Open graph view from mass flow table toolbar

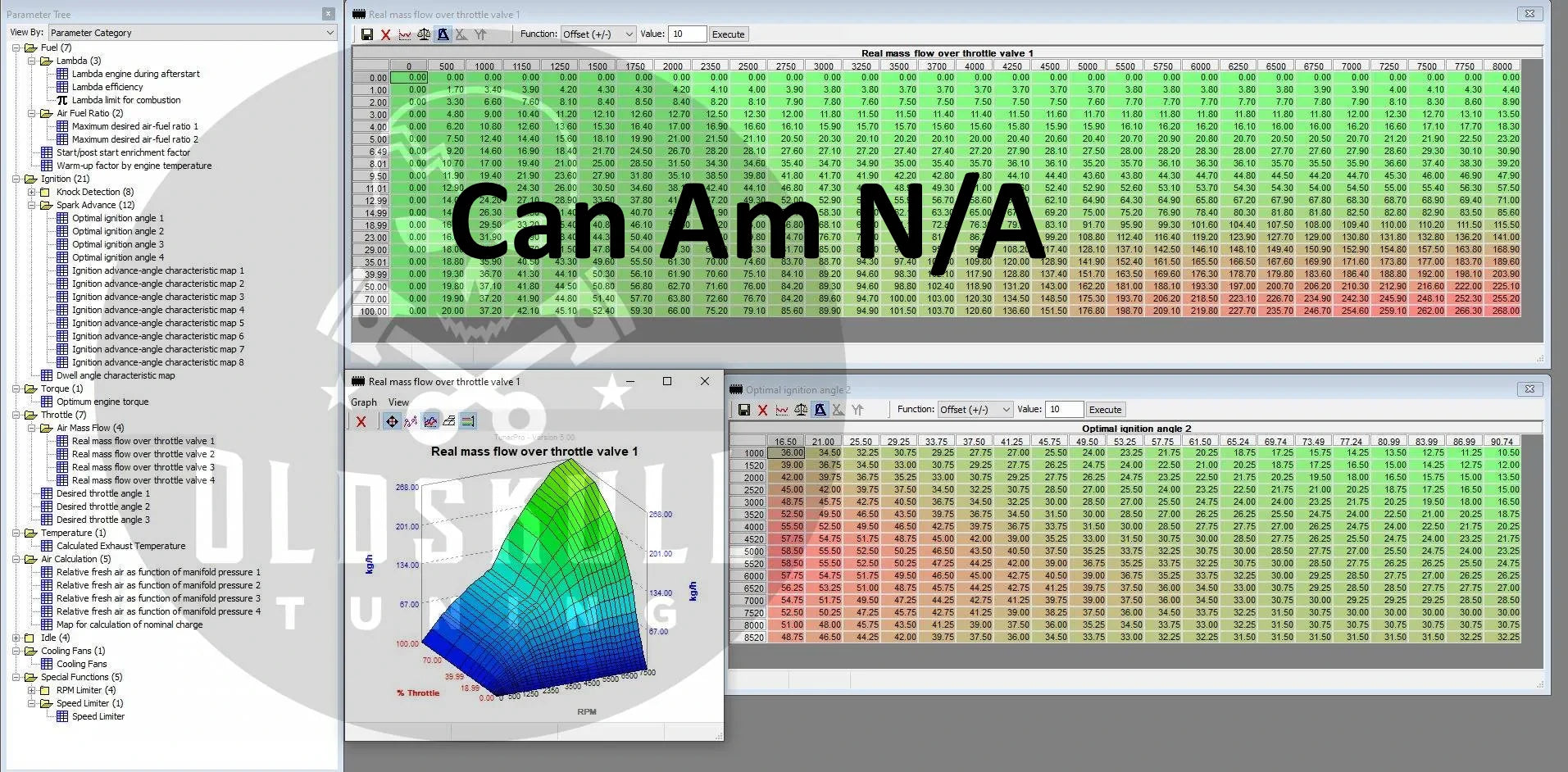point(405,34)
